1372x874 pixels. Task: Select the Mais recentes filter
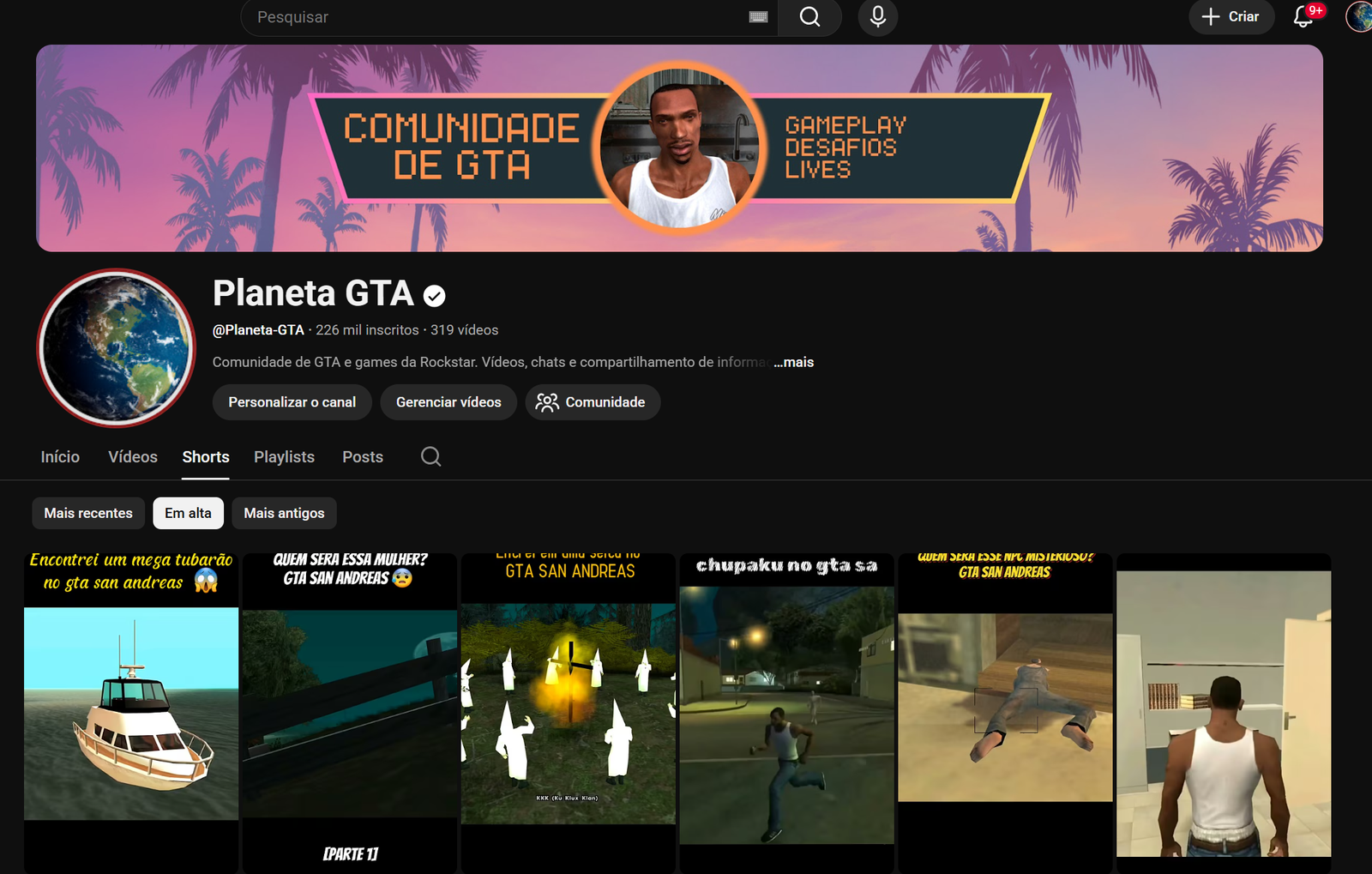click(x=88, y=513)
